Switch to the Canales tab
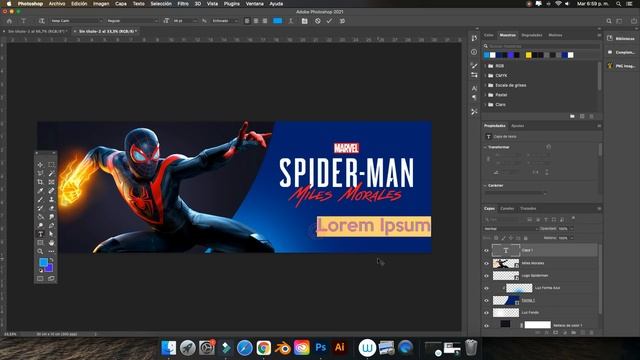This screenshot has width=640, height=360. 507,209
